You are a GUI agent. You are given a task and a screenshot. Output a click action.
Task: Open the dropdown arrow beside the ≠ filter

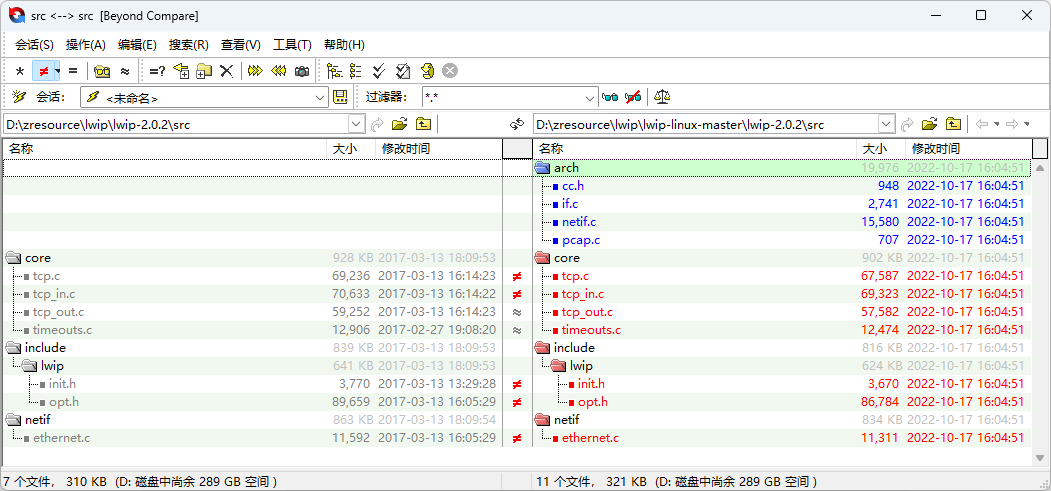(58, 71)
